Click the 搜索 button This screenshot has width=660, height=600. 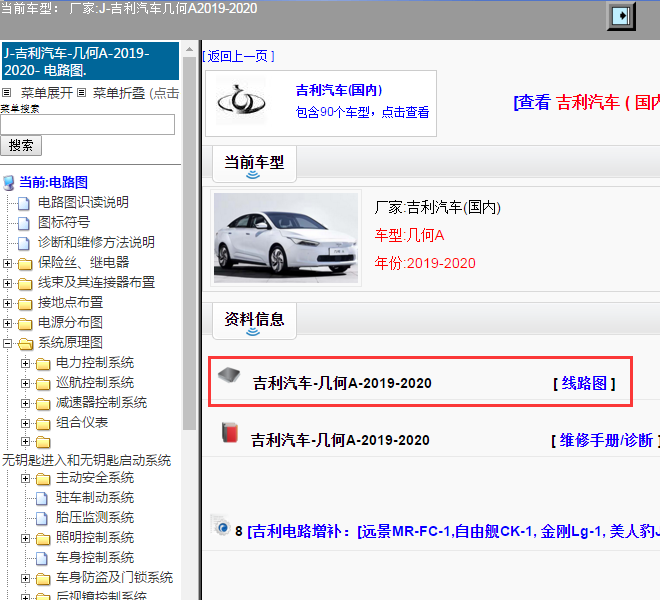(21, 146)
